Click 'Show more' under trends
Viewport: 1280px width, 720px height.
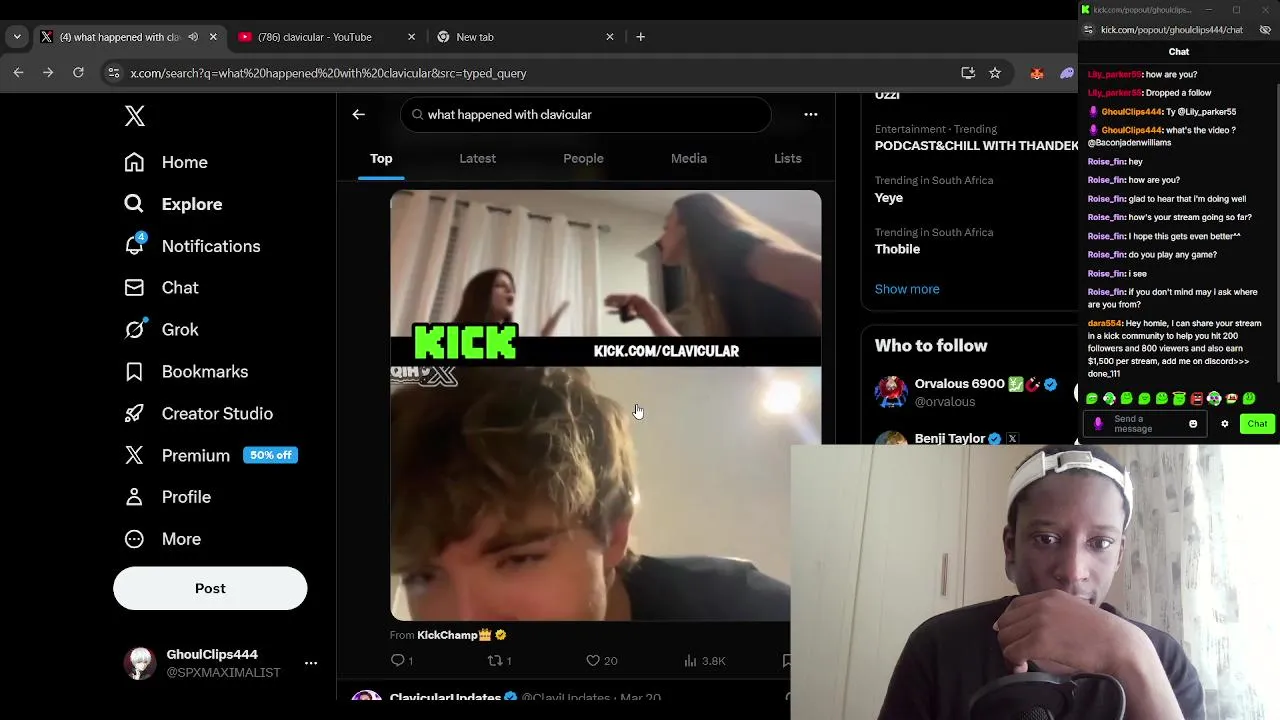[907, 289]
